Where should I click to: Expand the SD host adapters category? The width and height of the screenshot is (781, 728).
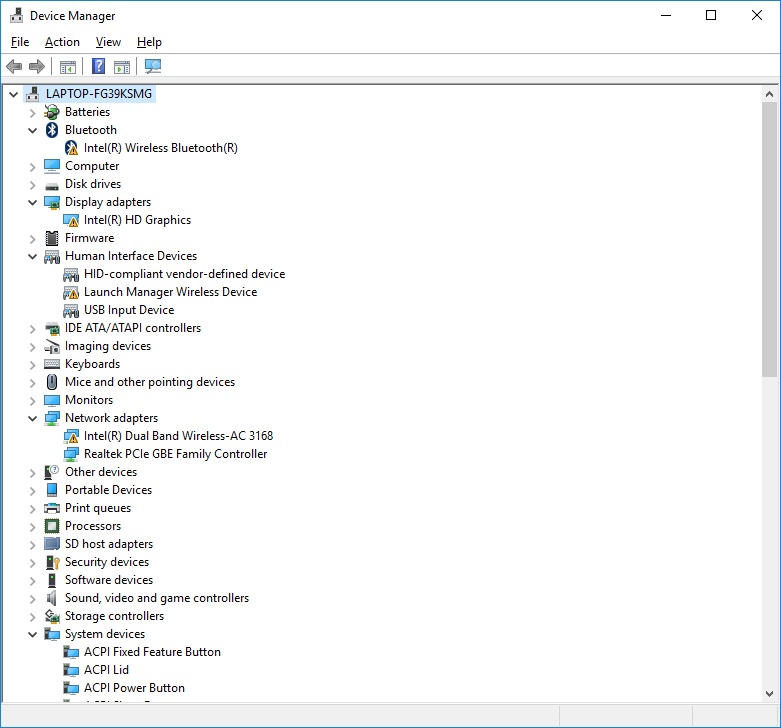point(32,544)
